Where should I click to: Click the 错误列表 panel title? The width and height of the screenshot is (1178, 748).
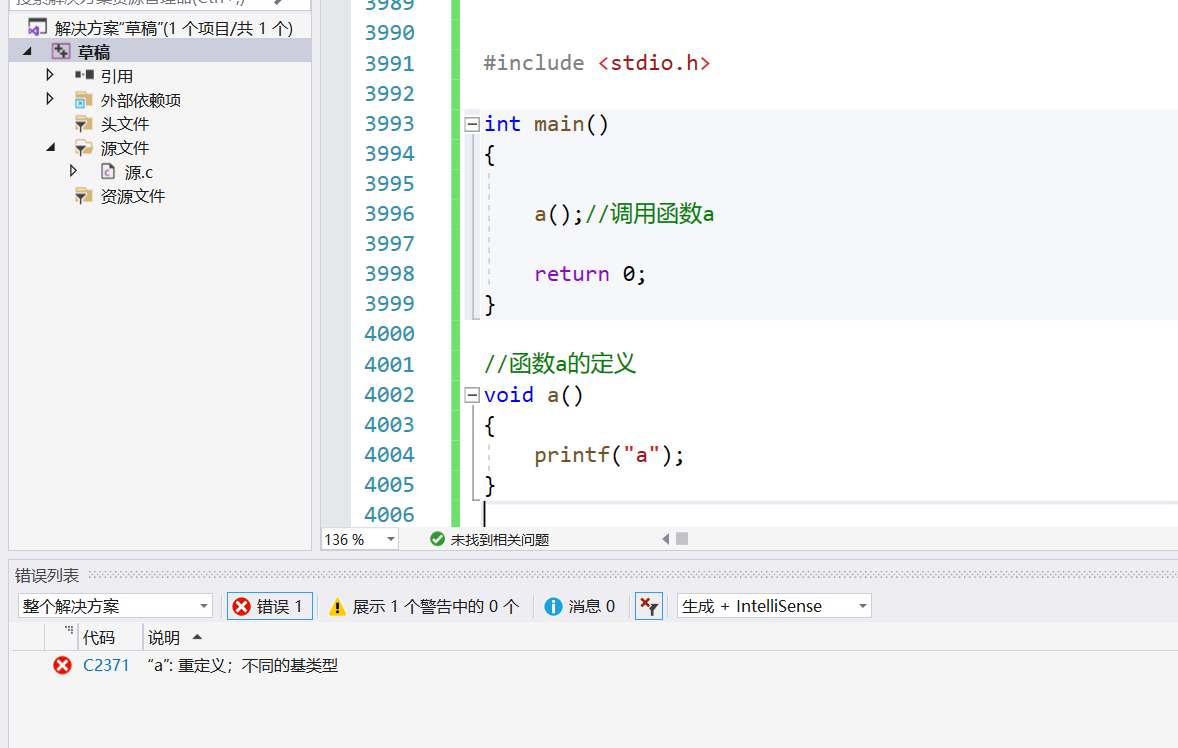point(47,576)
